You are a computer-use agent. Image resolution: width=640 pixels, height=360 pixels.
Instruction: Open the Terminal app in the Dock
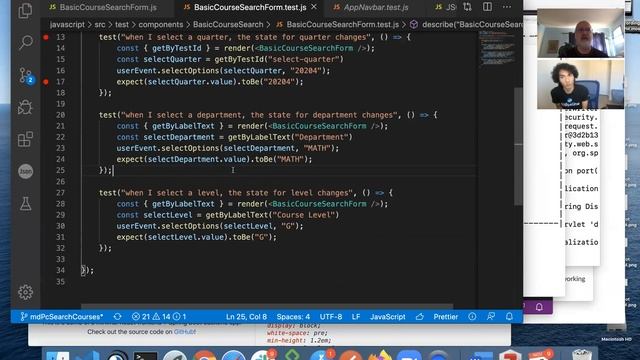click(x=145, y=356)
